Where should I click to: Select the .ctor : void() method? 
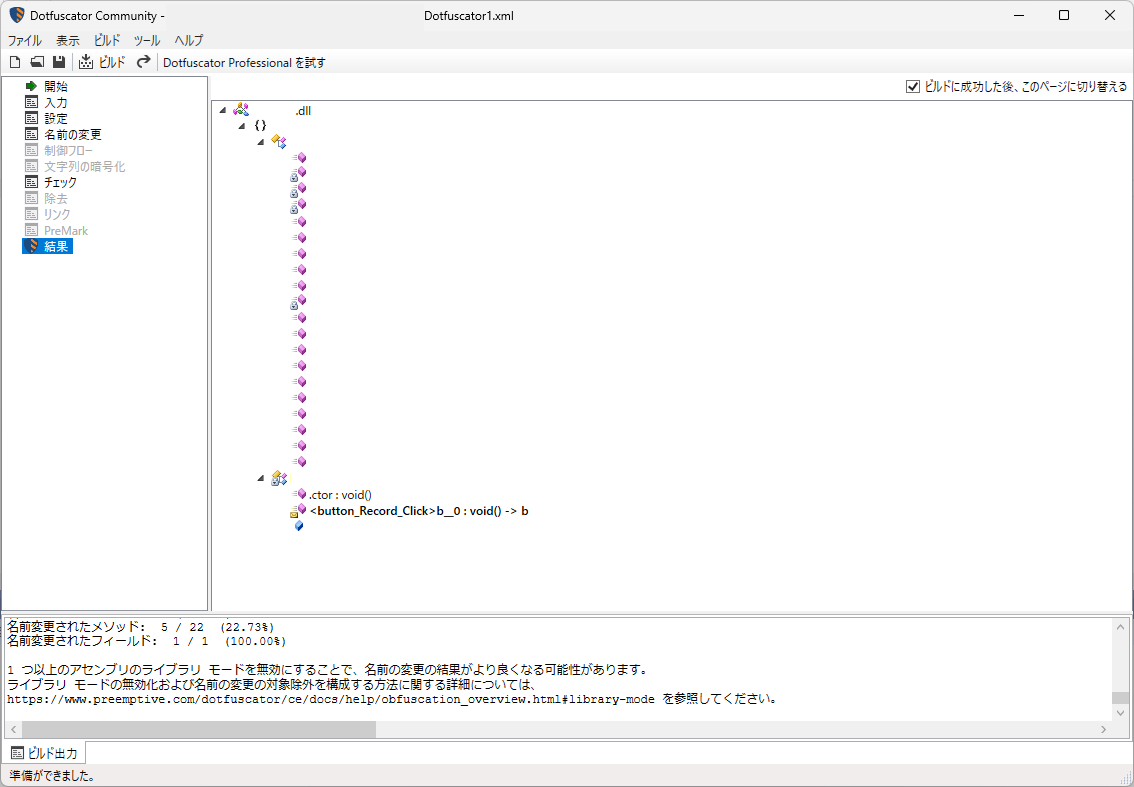340,495
